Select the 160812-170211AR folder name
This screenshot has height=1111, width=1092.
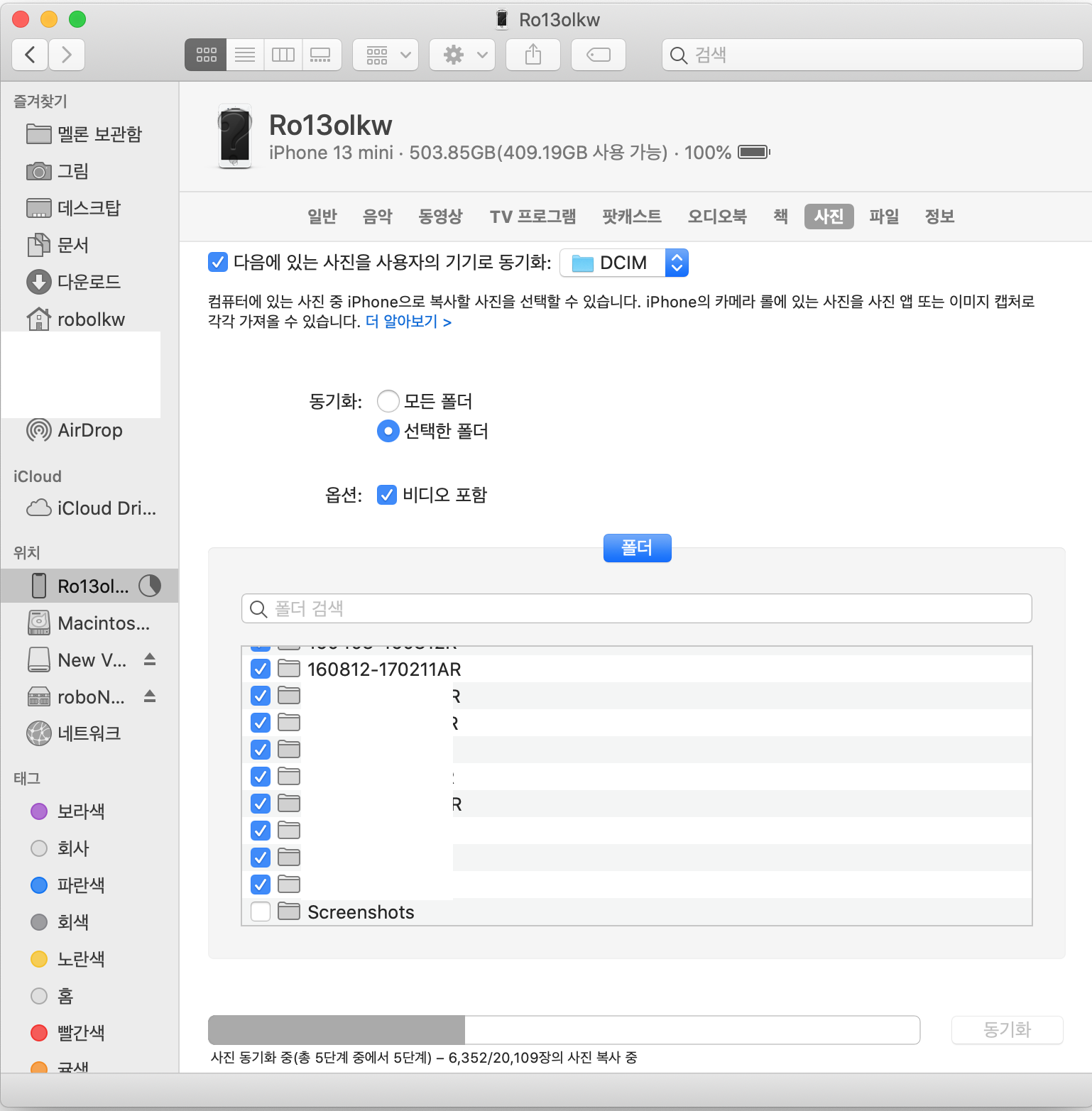tap(384, 669)
